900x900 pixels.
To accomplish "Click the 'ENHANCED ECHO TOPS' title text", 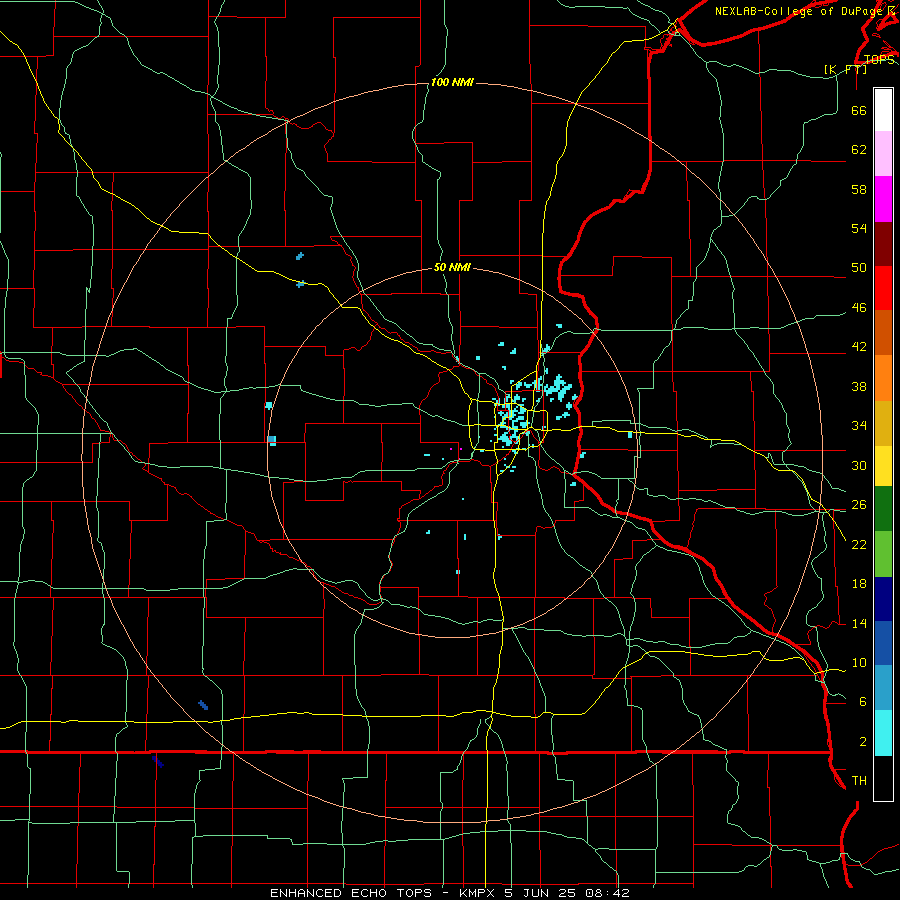I will (351, 893).
